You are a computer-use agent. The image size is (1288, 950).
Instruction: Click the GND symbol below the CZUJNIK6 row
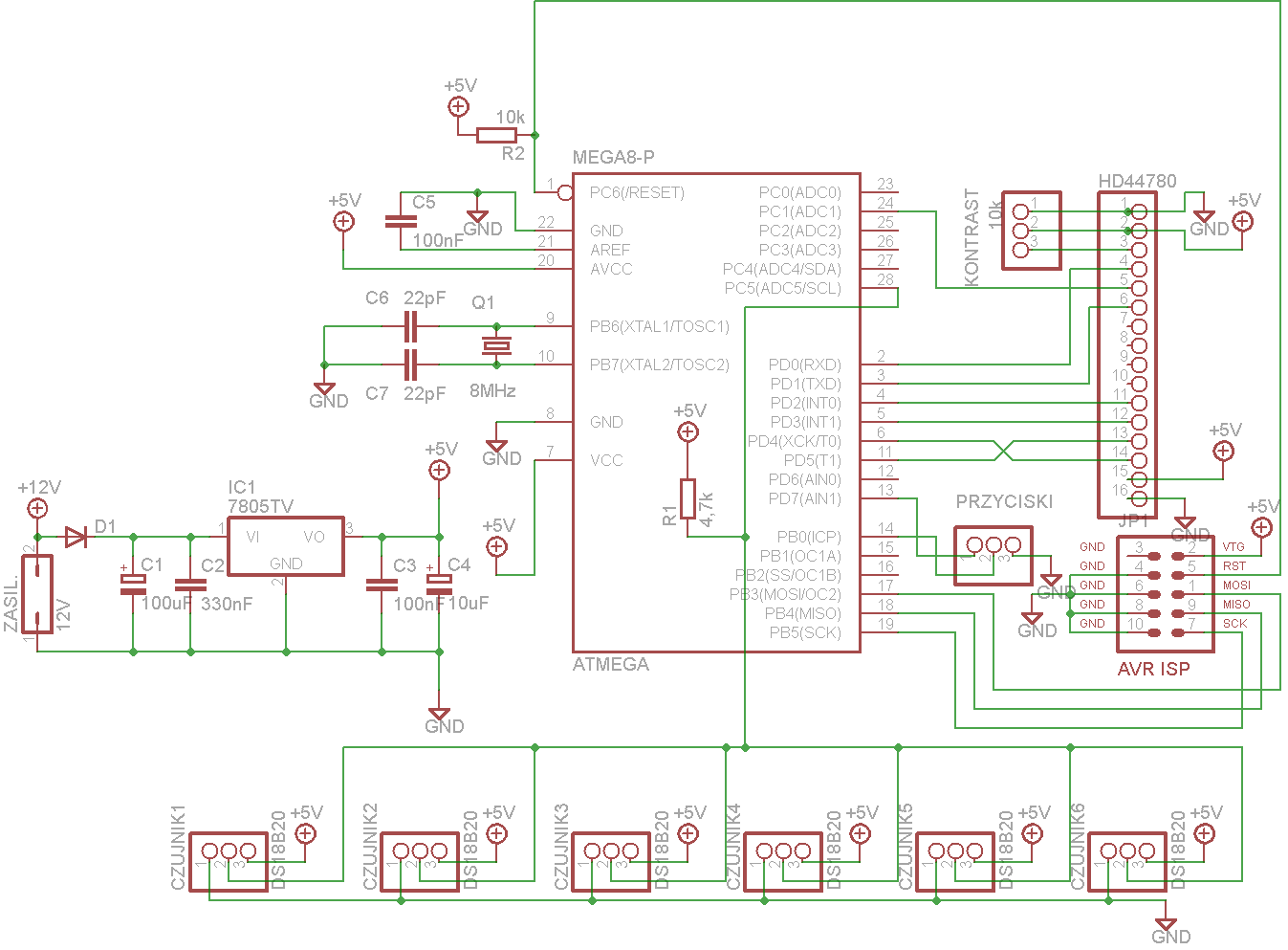pyautogui.click(x=1166, y=925)
